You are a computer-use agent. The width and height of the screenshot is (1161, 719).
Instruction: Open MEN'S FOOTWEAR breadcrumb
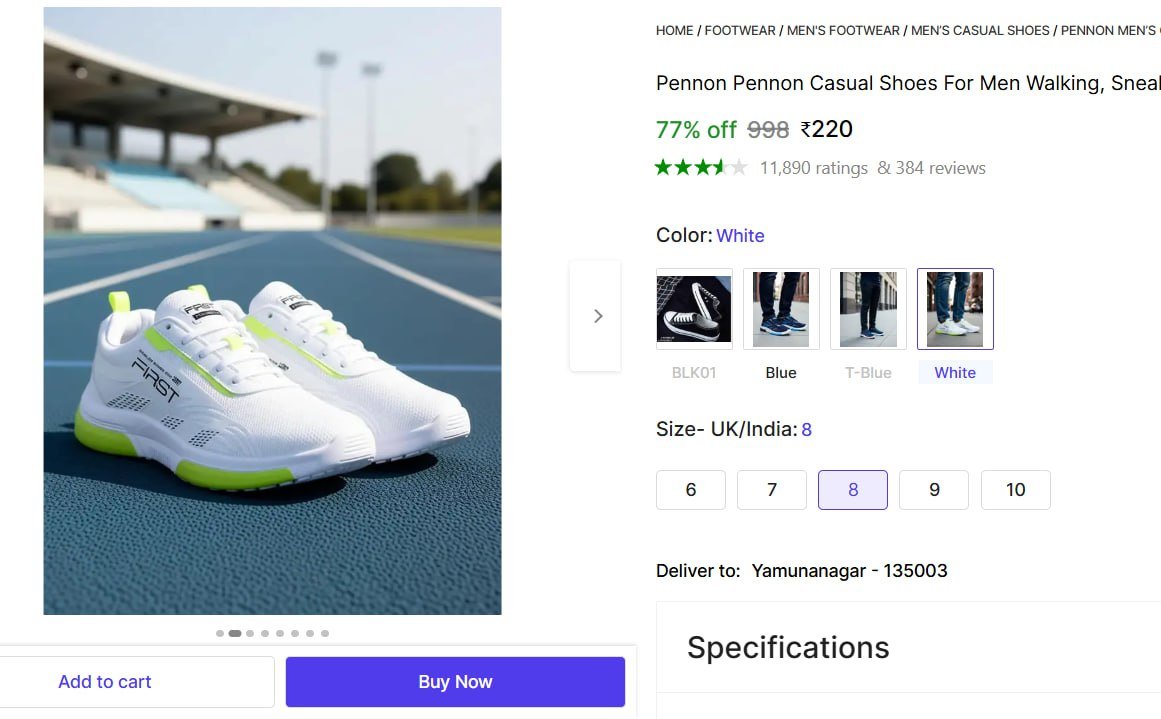click(843, 31)
